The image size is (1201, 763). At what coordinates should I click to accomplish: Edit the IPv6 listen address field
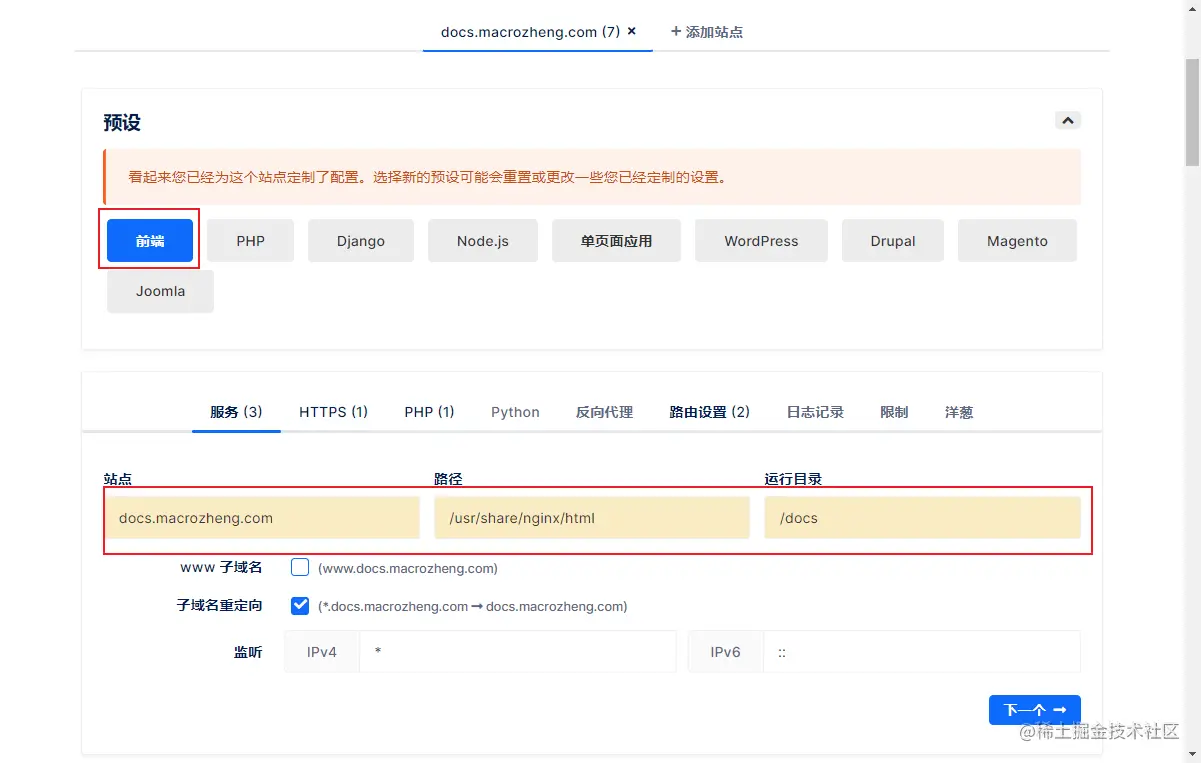tap(922, 652)
